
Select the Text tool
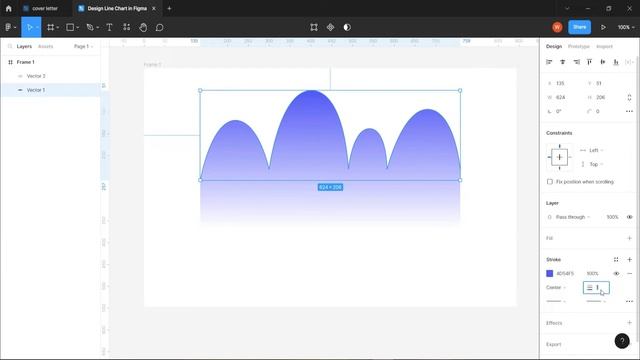point(109,27)
